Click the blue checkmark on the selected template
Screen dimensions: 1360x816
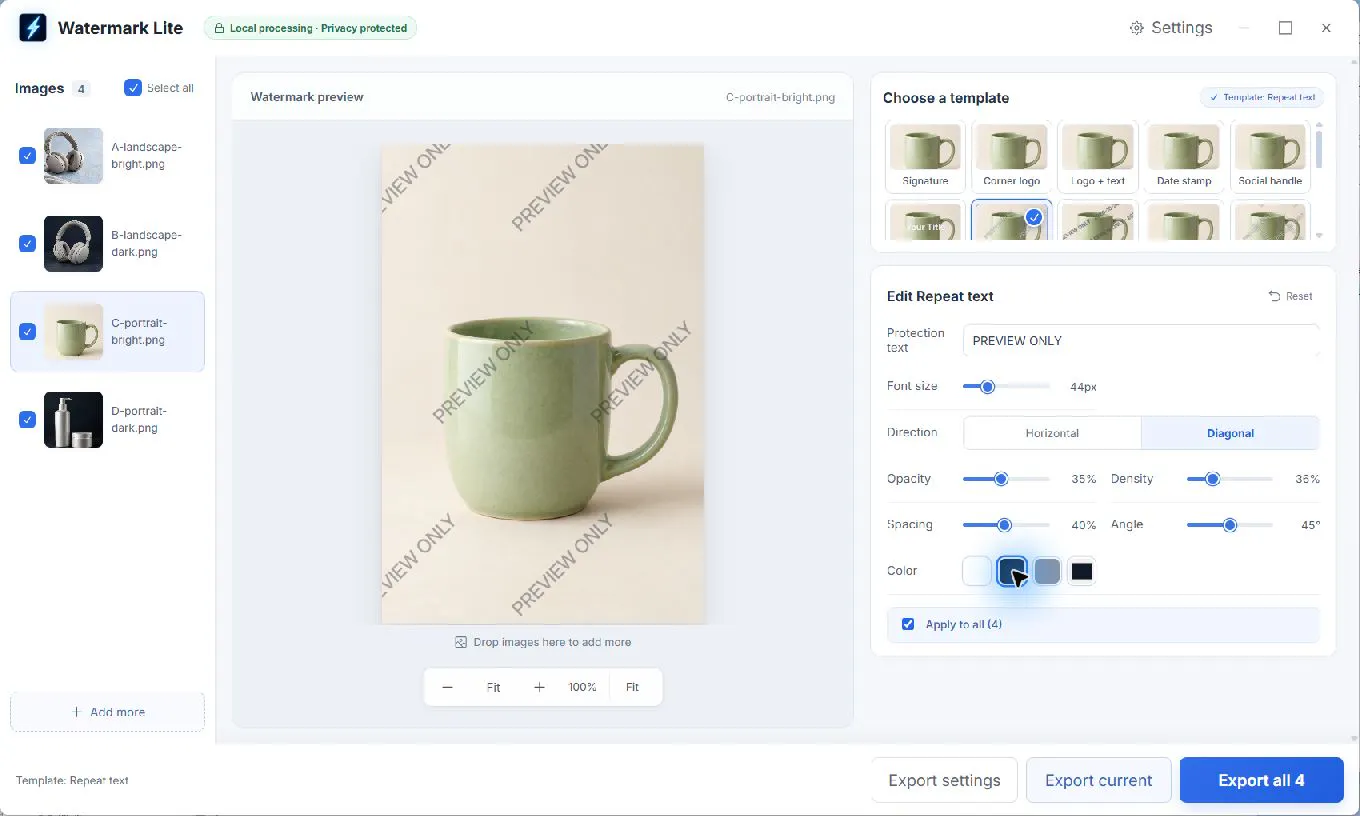(x=1034, y=217)
